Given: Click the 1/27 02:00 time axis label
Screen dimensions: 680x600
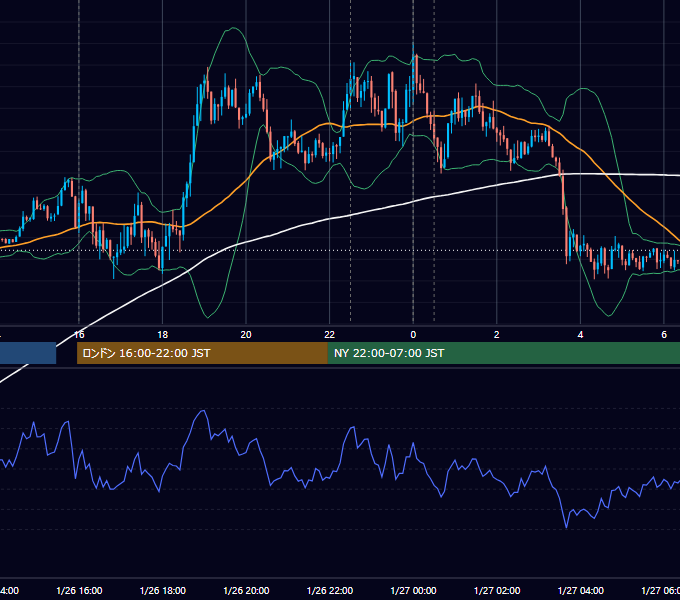Looking at the screenshot, I should 497,590.
